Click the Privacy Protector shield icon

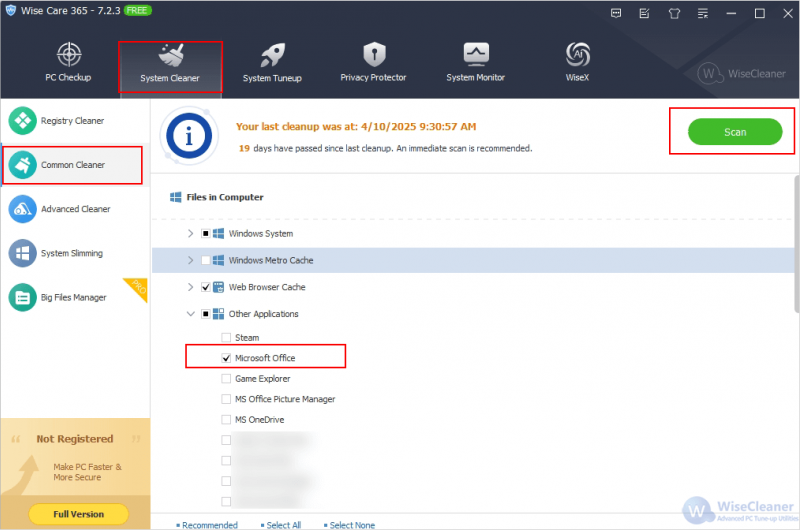pyautogui.click(x=374, y=54)
